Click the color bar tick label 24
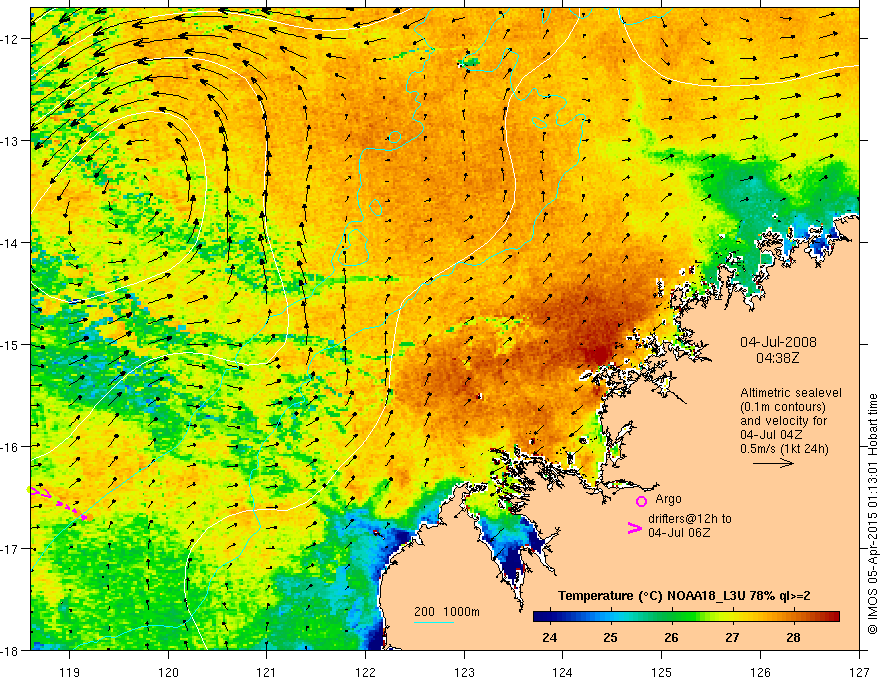880x680 pixels. [x=549, y=637]
